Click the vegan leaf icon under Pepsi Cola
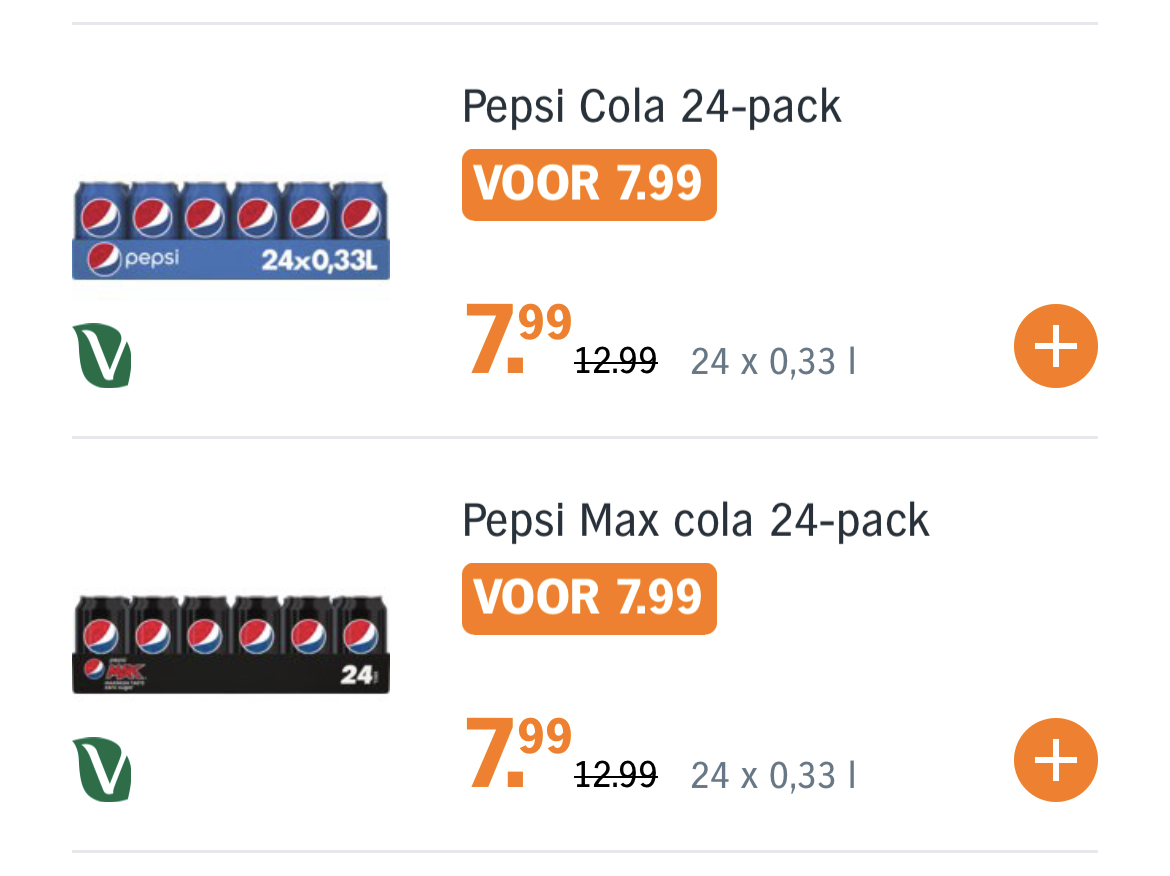The image size is (1170, 876). (102, 357)
